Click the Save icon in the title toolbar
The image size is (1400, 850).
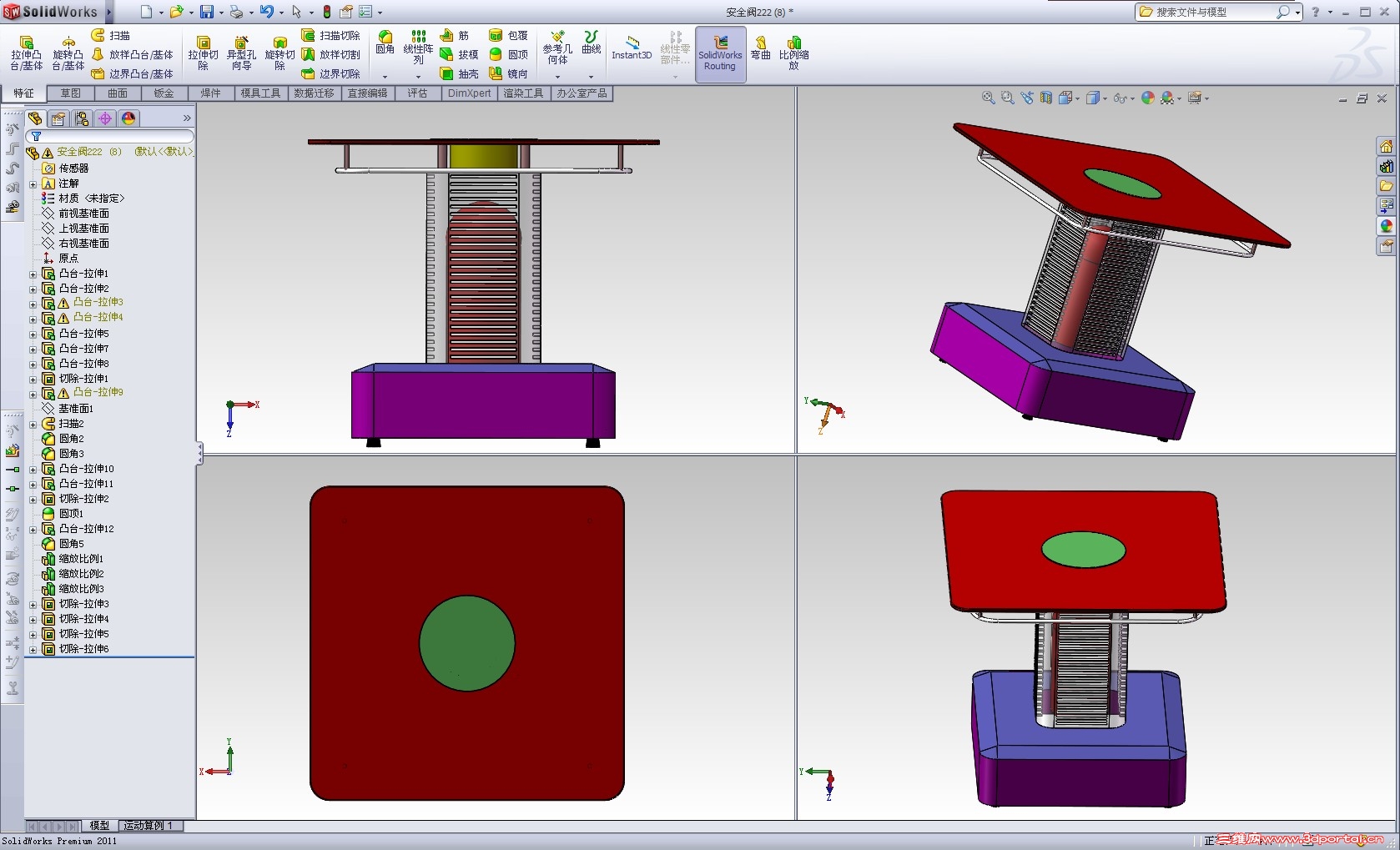click(x=206, y=12)
